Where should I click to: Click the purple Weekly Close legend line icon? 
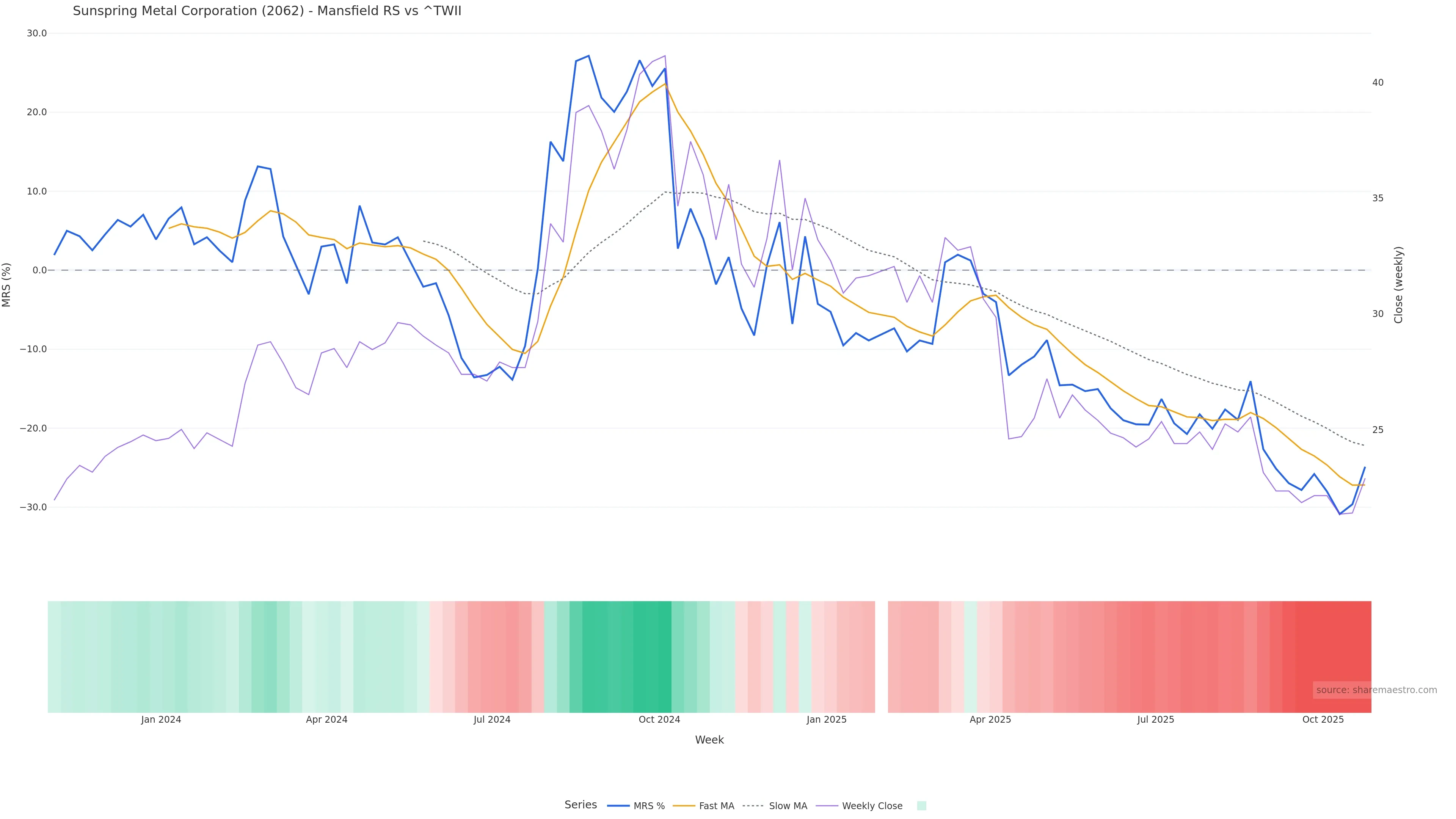click(x=827, y=806)
